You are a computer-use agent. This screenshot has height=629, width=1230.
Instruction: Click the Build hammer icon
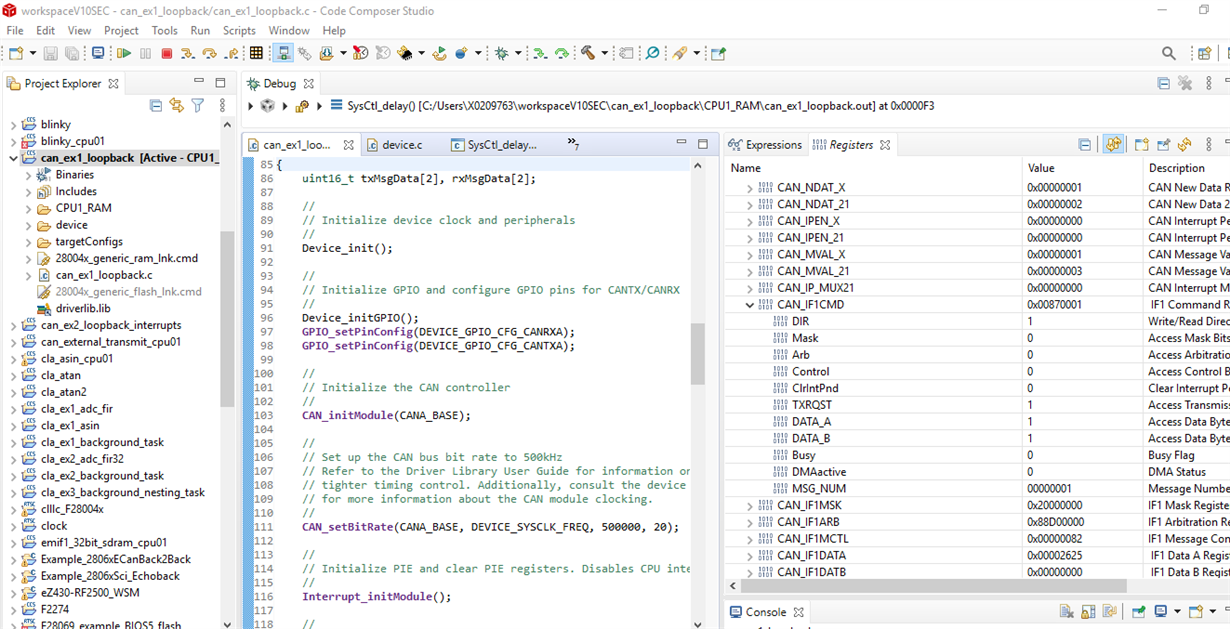(588, 53)
